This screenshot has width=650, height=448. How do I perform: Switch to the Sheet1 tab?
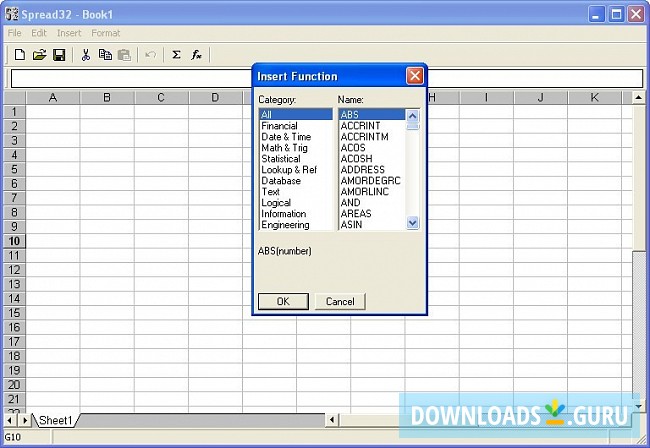point(56,420)
